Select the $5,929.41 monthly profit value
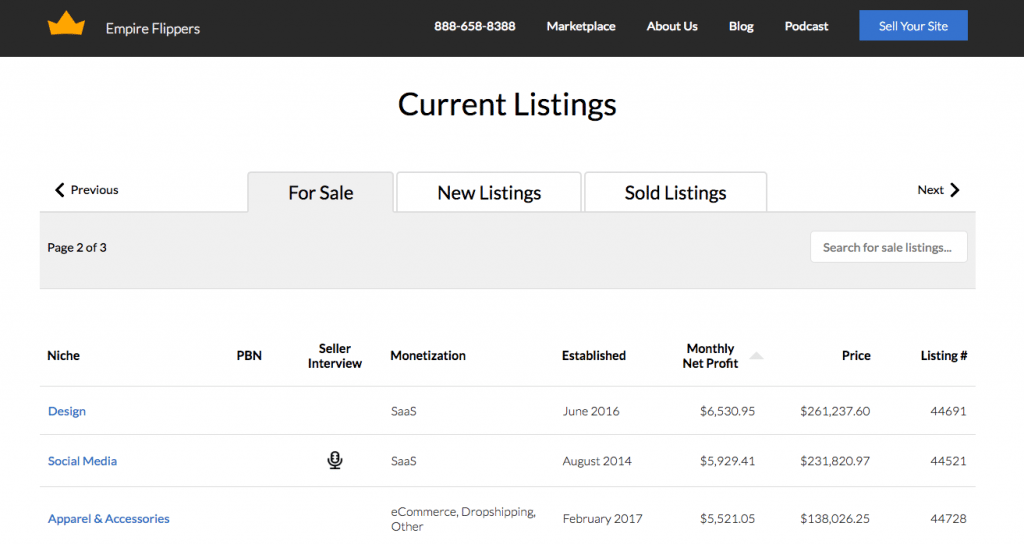1024x544 pixels. click(x=727, y=461)
